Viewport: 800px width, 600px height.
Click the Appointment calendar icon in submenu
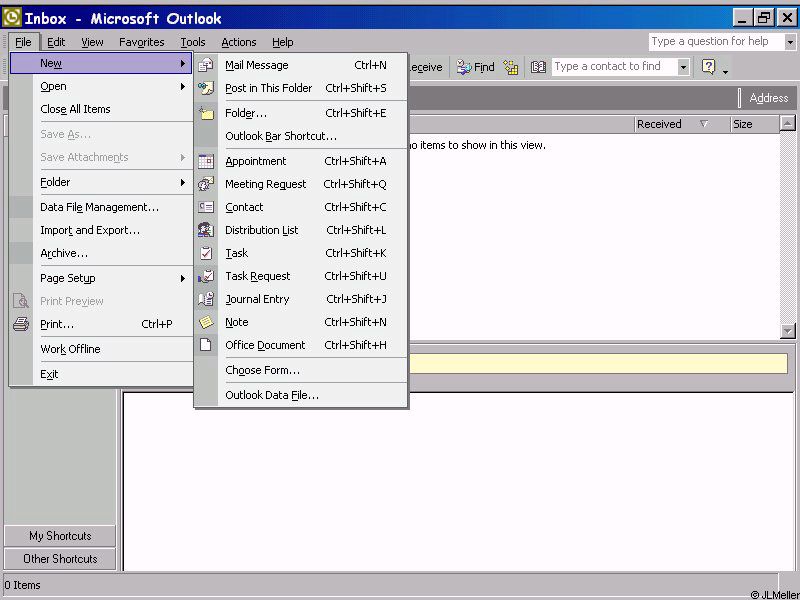point(206,161)
